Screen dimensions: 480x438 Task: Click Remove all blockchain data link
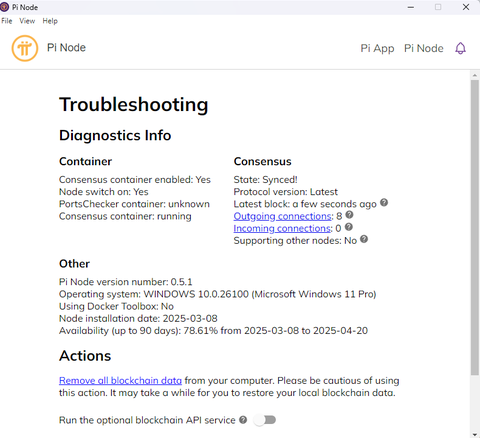[x=120, y=381]
